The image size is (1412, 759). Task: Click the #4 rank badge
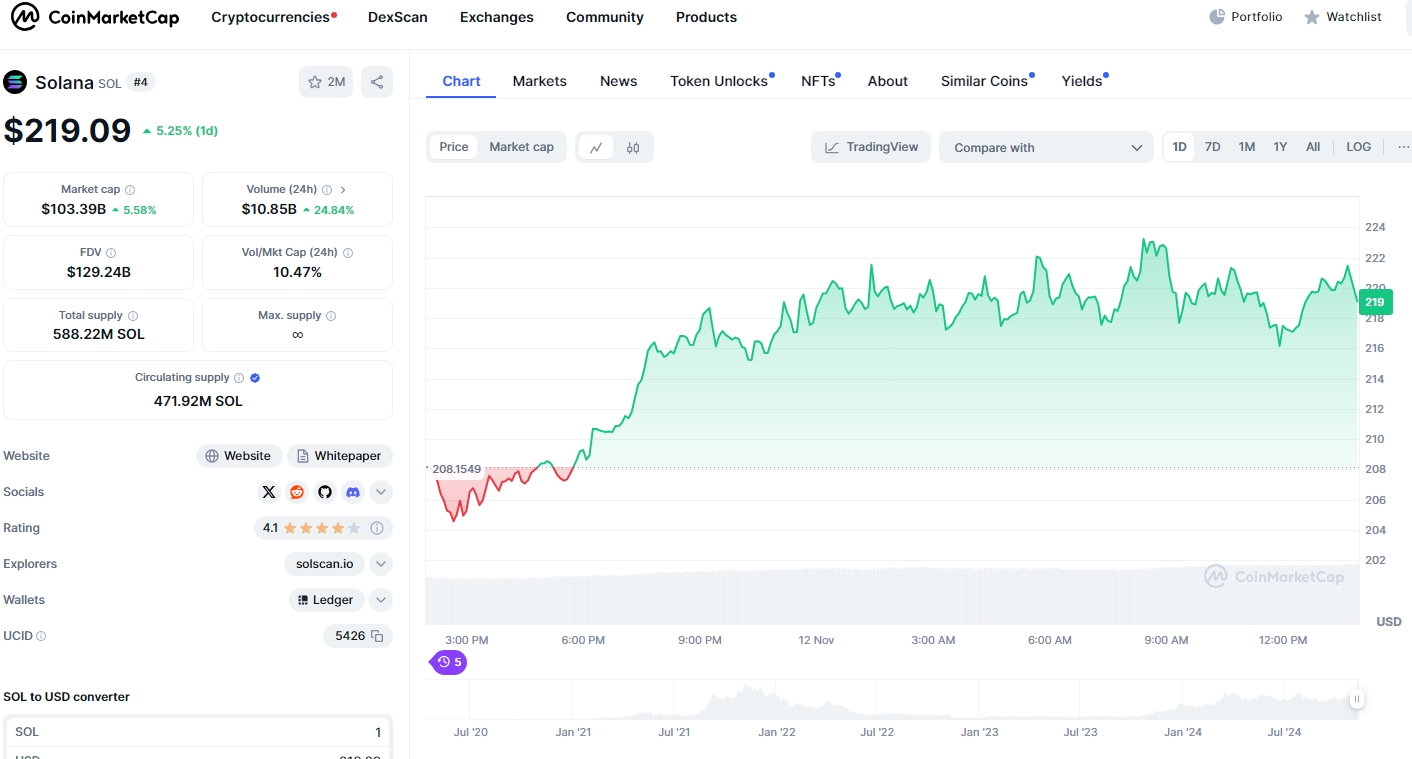click(x=141, y=82)
